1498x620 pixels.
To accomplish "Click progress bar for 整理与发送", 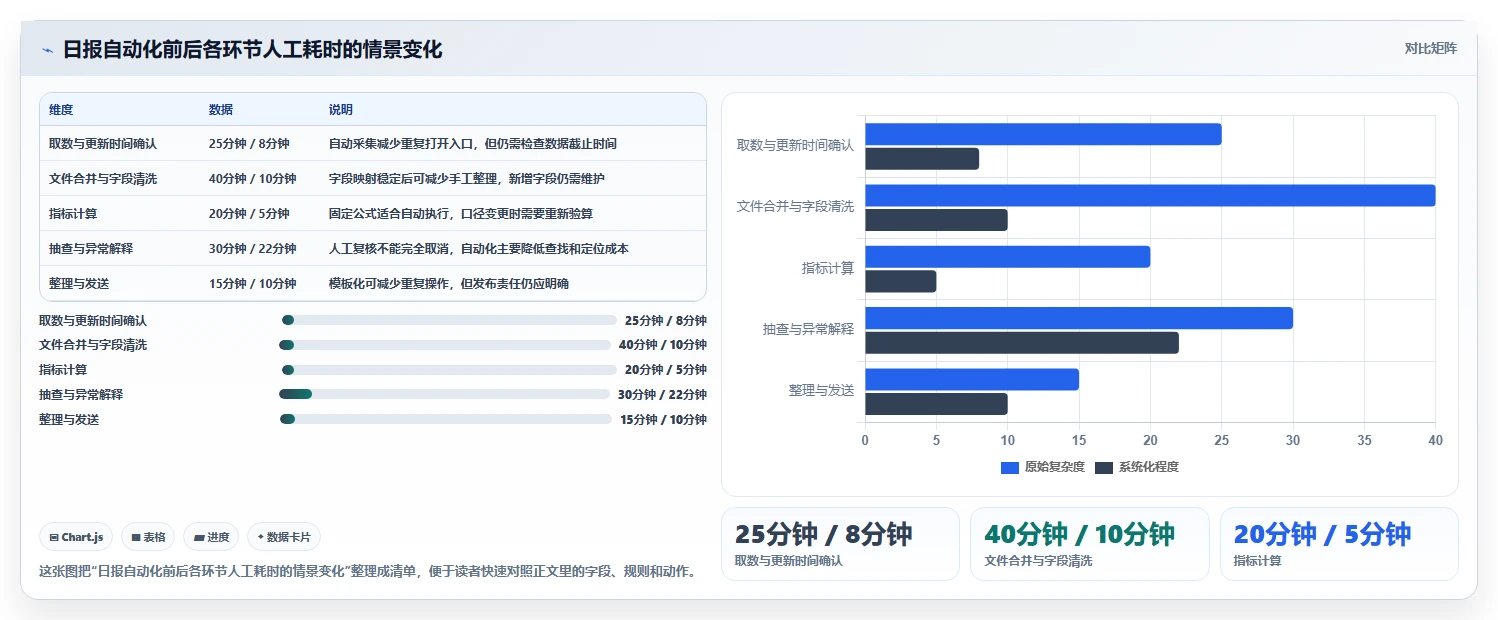I will [446, 419].
